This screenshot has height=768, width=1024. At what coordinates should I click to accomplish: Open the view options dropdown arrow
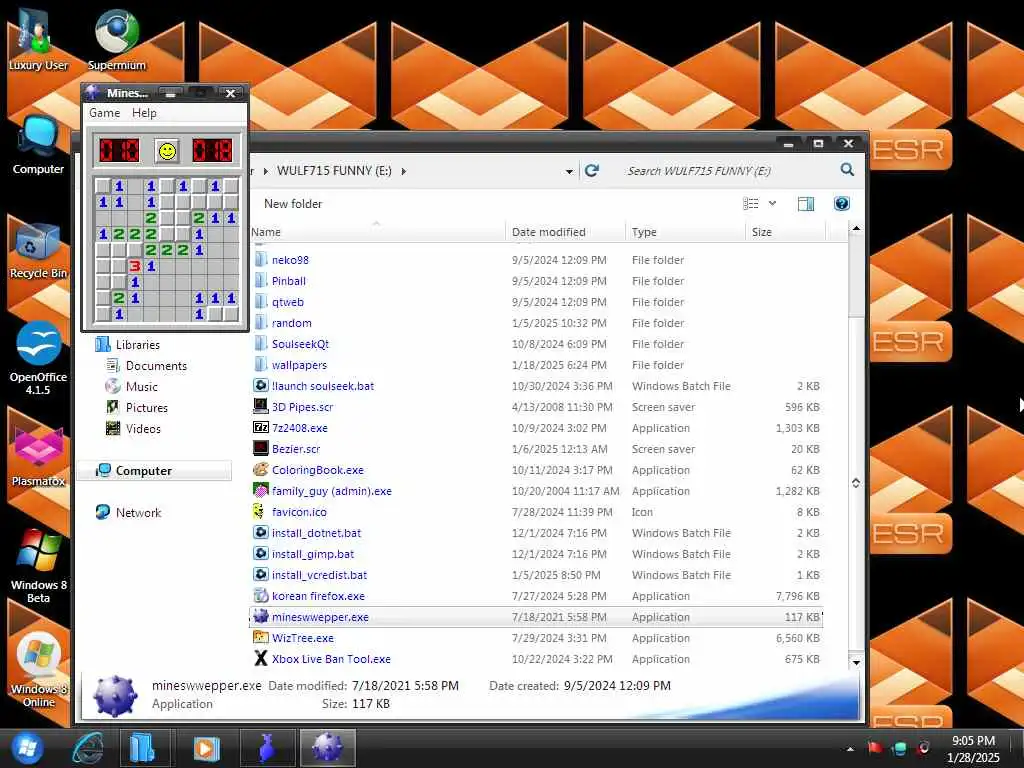click(x=773, y=204)
